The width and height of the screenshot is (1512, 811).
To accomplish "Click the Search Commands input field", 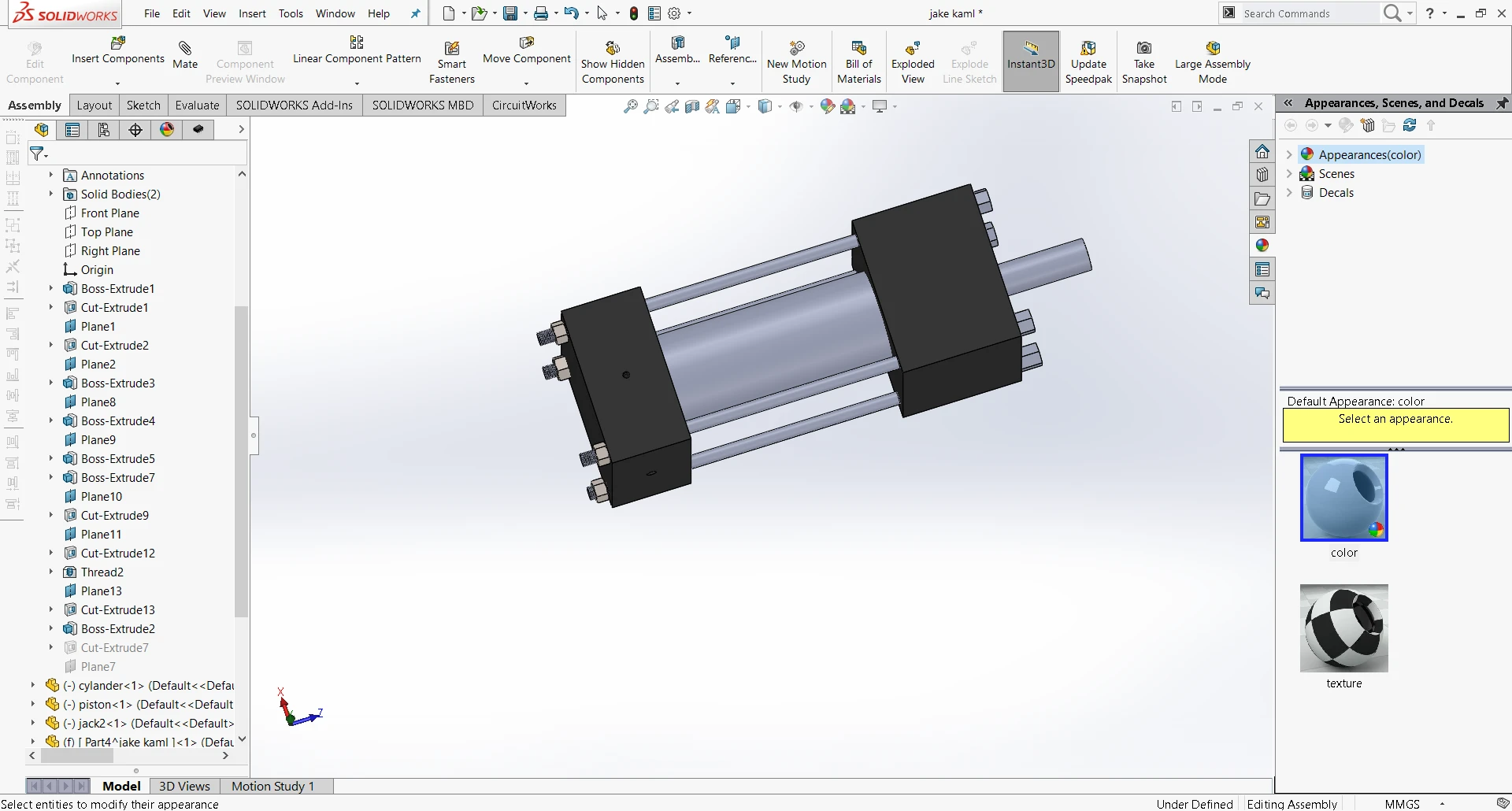I will point(1308,13).
